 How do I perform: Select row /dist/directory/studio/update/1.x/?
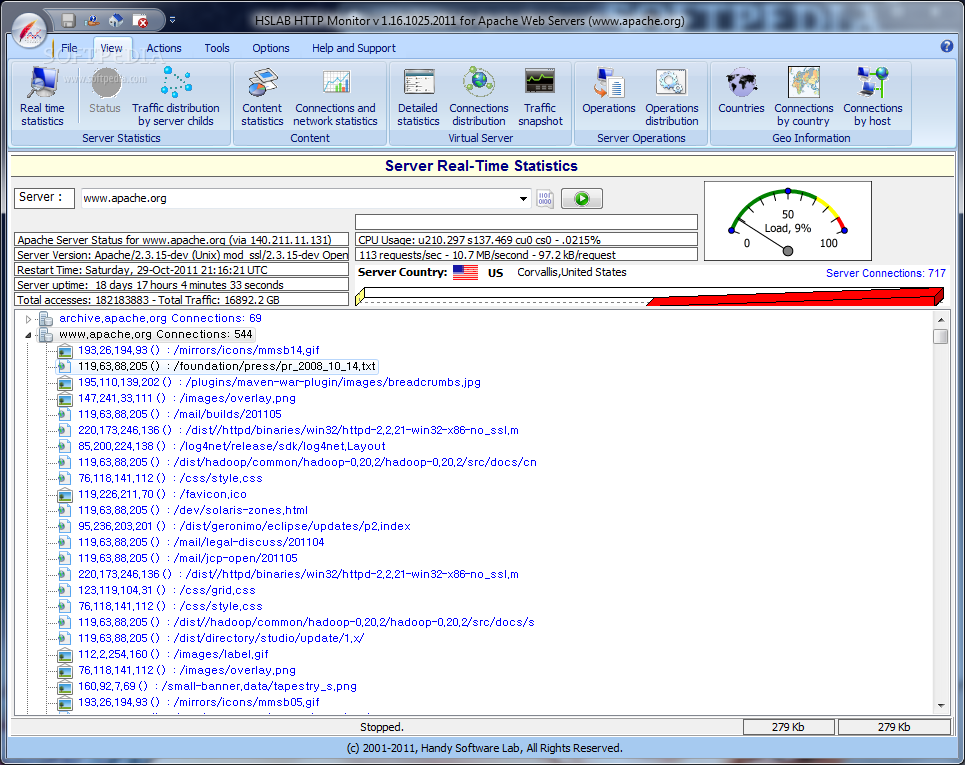click(221, 638)
